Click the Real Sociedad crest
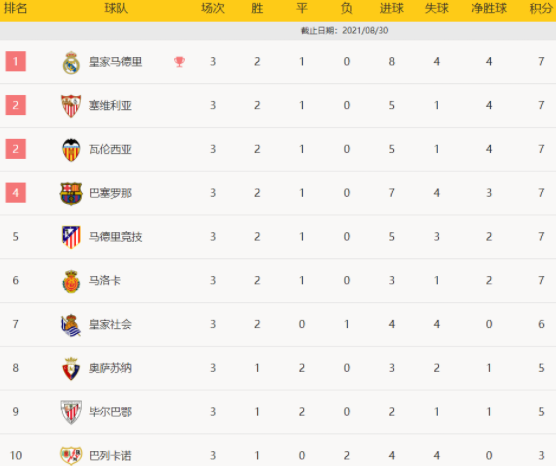Viewport: 556px width, 466px height. [71, 325]
